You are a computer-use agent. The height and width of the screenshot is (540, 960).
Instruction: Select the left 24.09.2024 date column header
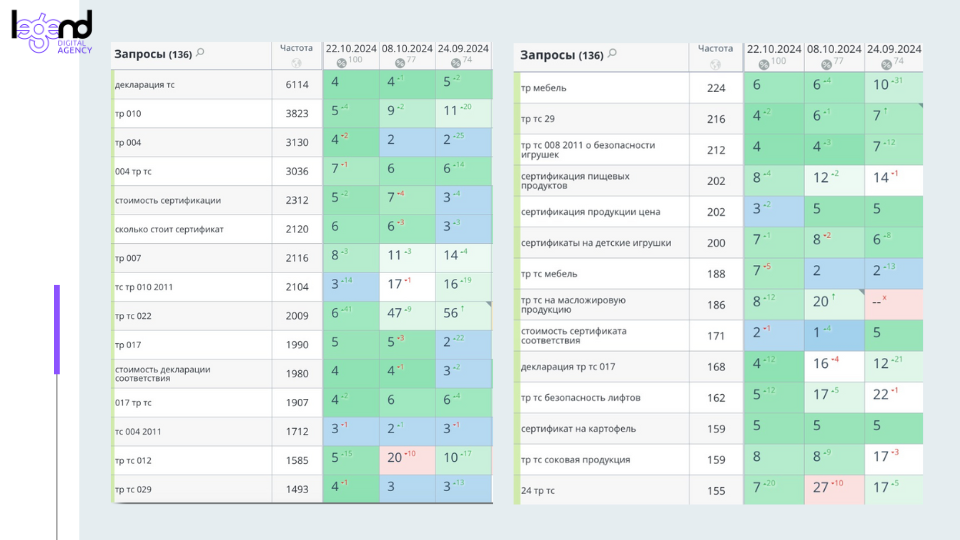point(463,48)
